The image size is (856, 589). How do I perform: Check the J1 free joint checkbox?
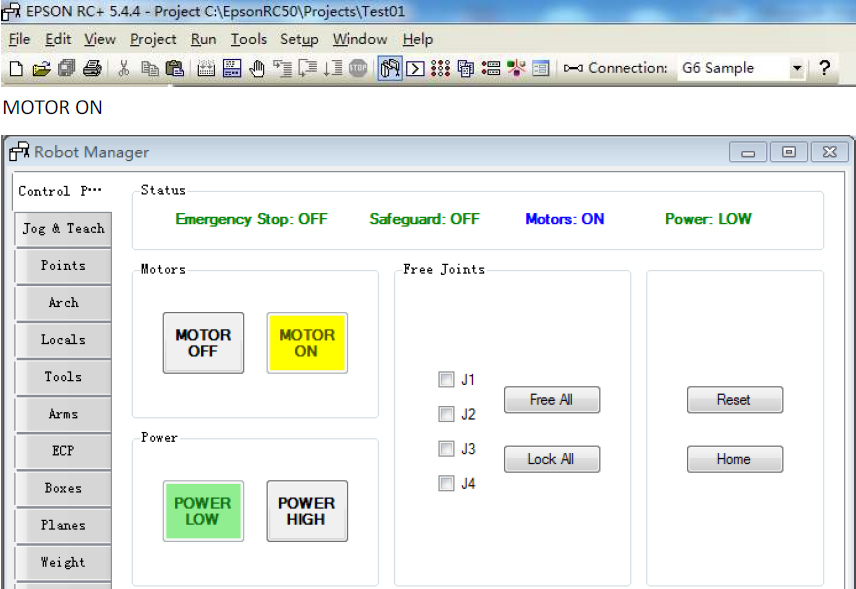click(446, 379)
